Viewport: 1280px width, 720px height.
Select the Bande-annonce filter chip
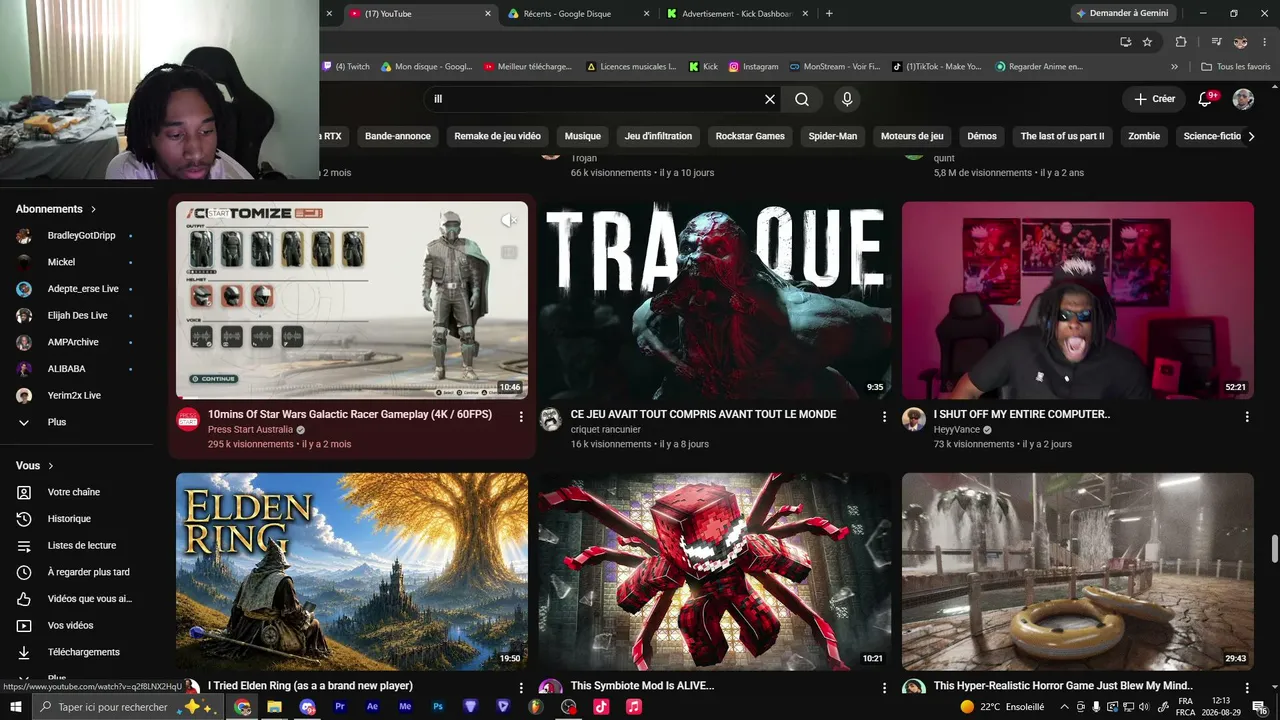pos(398,136)
